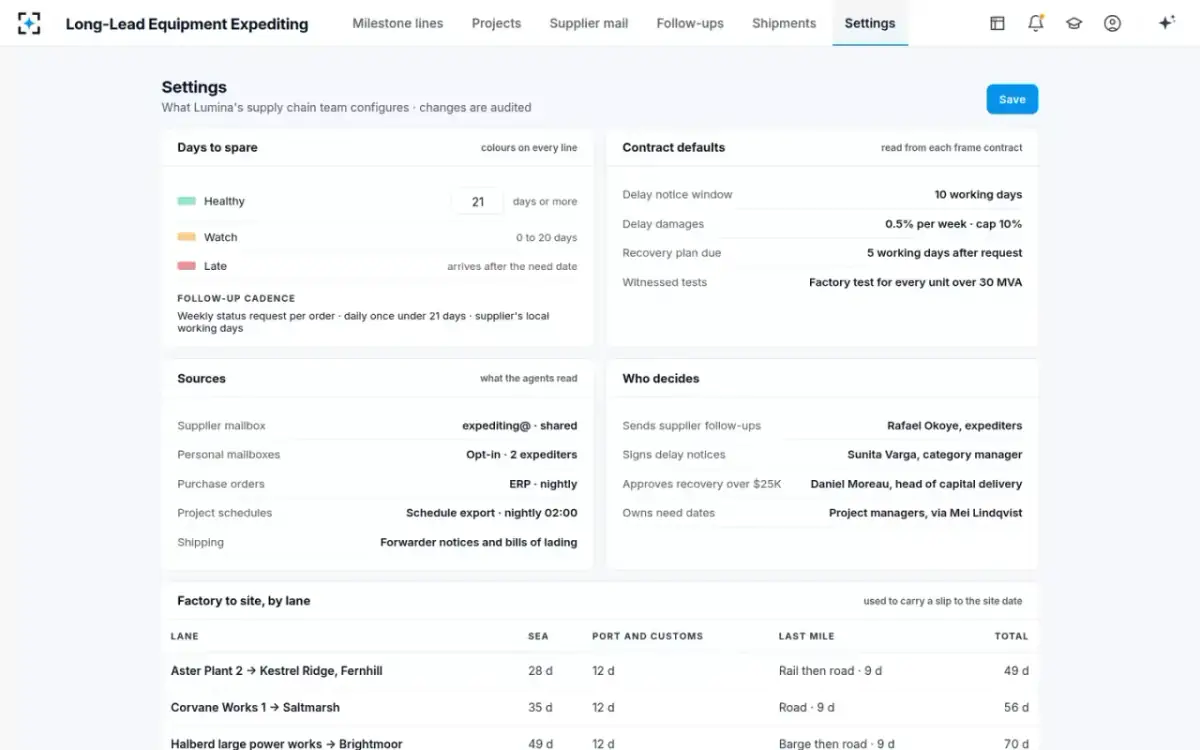Click the app logo icon
This screenshot has height=750, width=1200.
pos(29,23)
